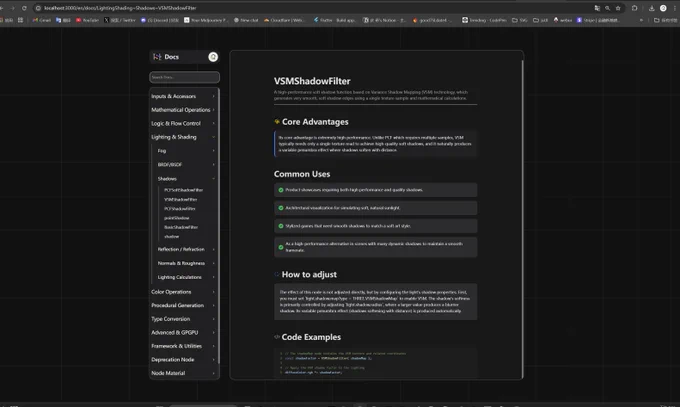
Task: Open the Cloudflare bookmark
Action: click(285, 20)
